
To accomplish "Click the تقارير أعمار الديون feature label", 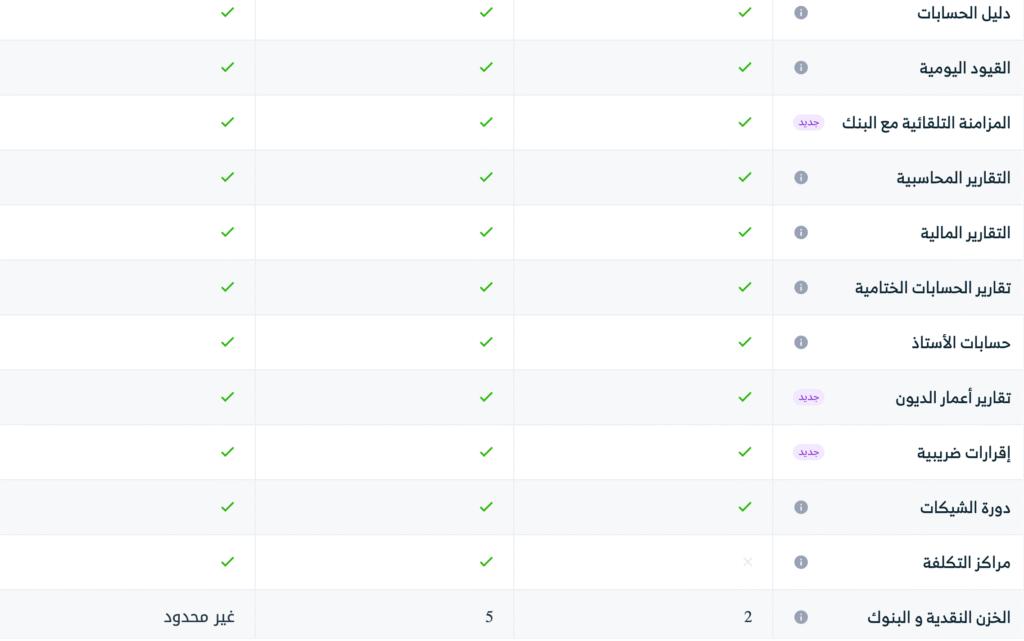I will pyautogui.click(x=952, y=398).
